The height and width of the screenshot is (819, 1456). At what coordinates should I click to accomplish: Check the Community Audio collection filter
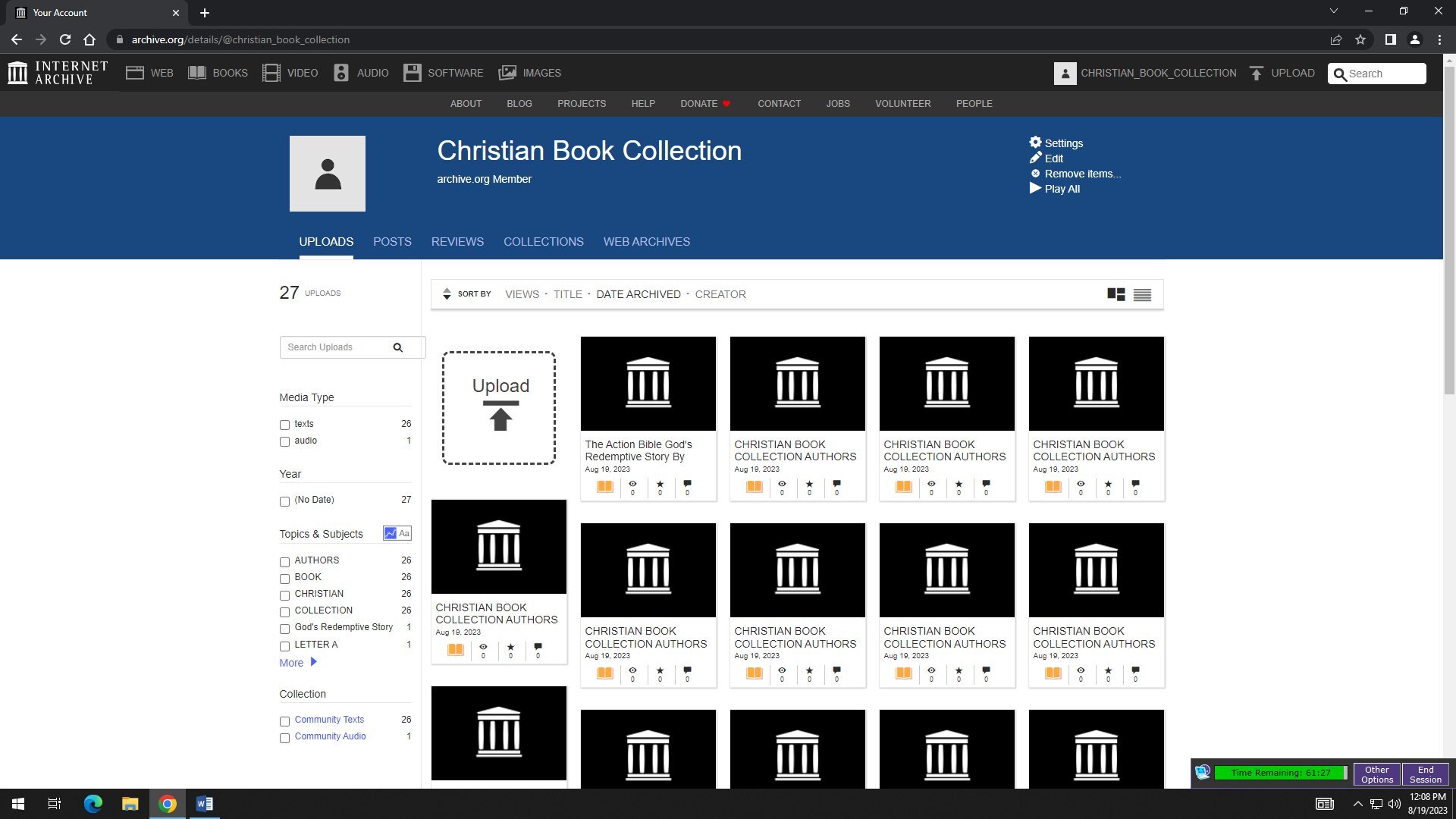[284, 737]
